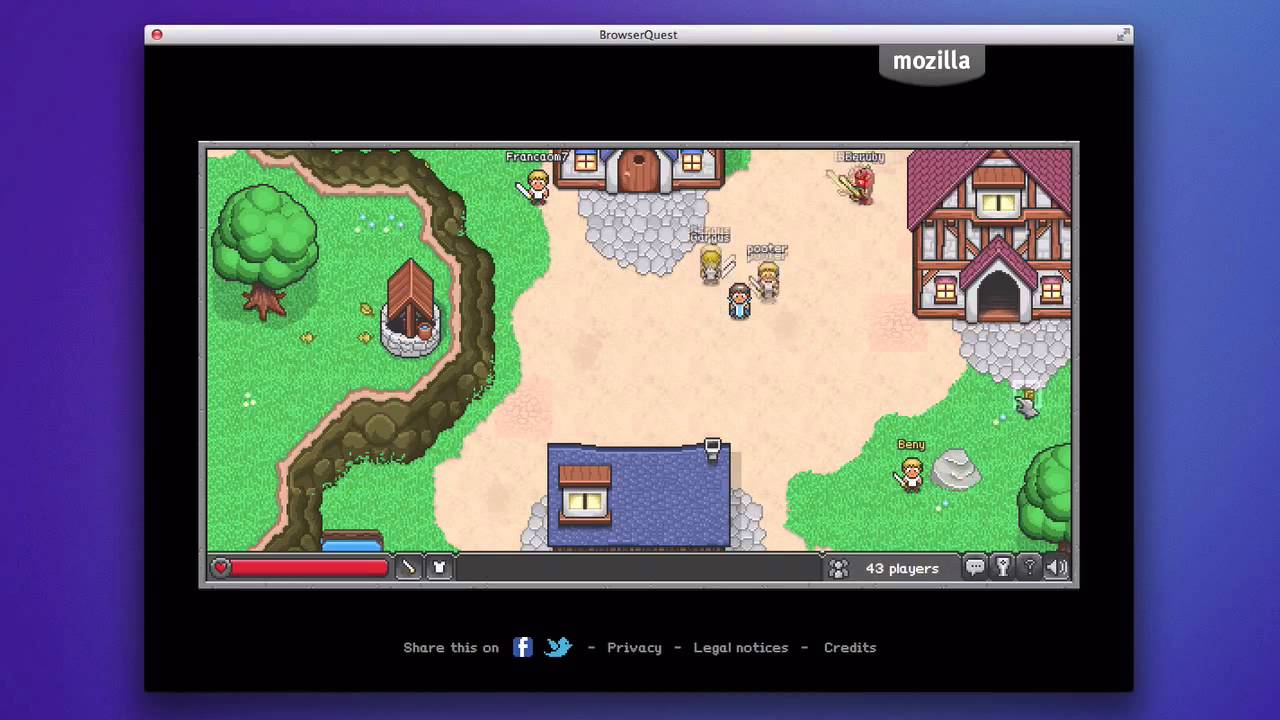Click the heart icon on health bar
Viewport: 1280px width, 720px height.
tap(221, 568)
